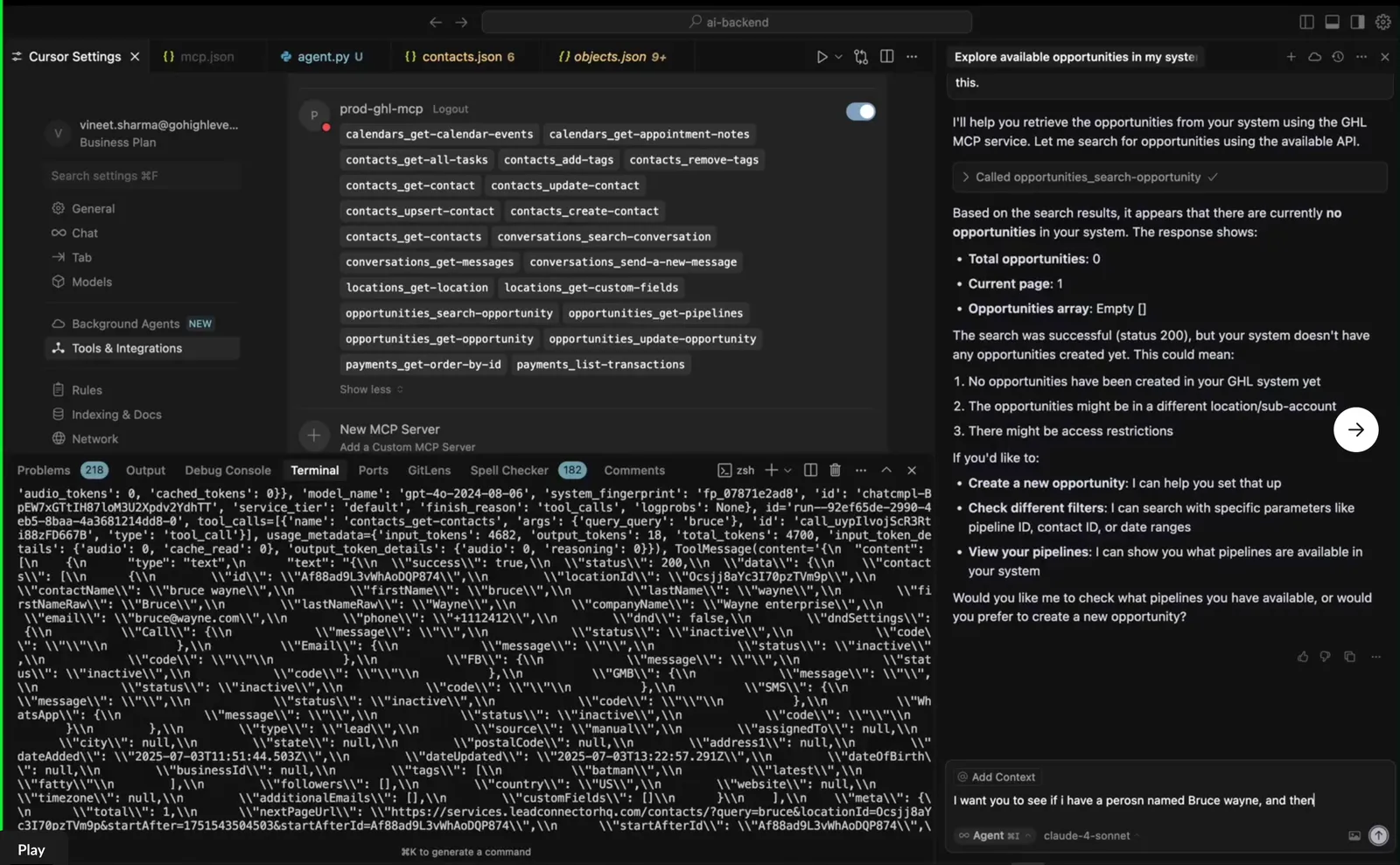
Task: Click Logout next to prod-ghl-mcp
Action: (x=451, y=109)
